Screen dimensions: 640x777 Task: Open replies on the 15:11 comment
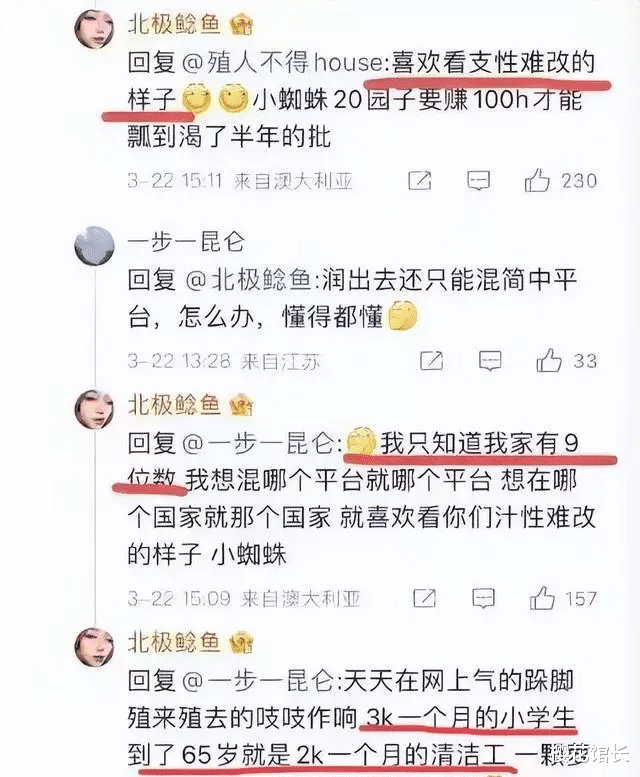[479, 181]
